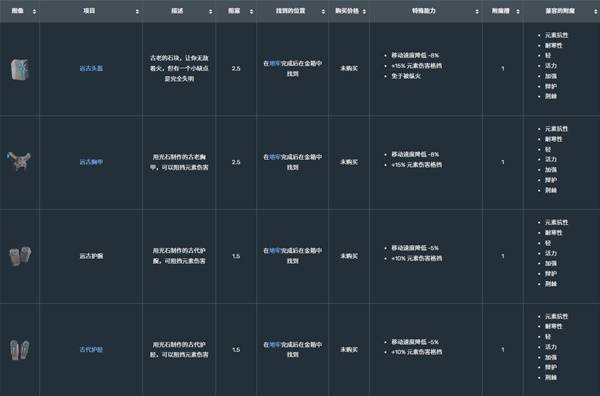Click the 描述 column header label
This screenshot has height=396, width=600.
coord(177,11)
